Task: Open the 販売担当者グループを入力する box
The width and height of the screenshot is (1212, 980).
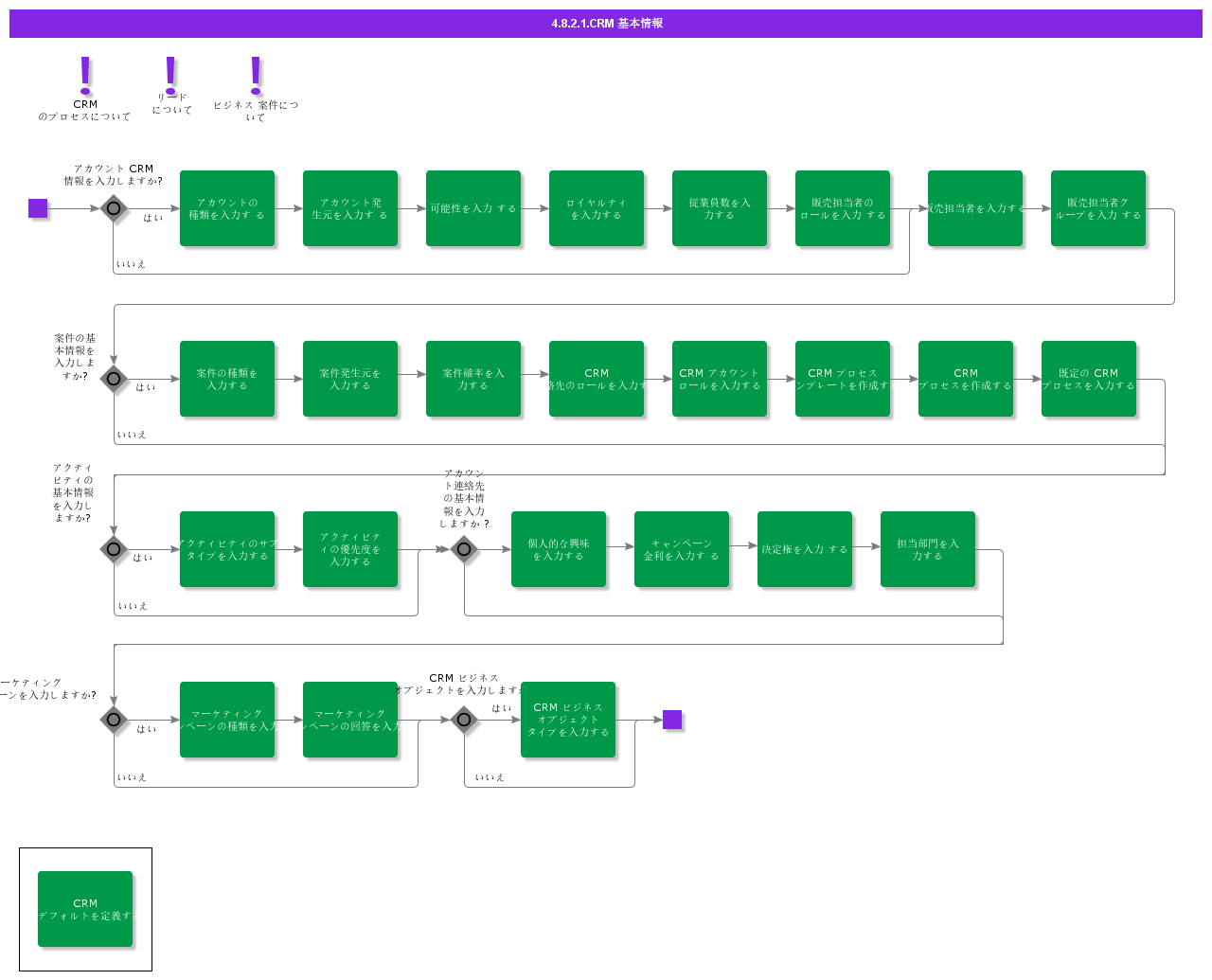Action: (1098, 208)
